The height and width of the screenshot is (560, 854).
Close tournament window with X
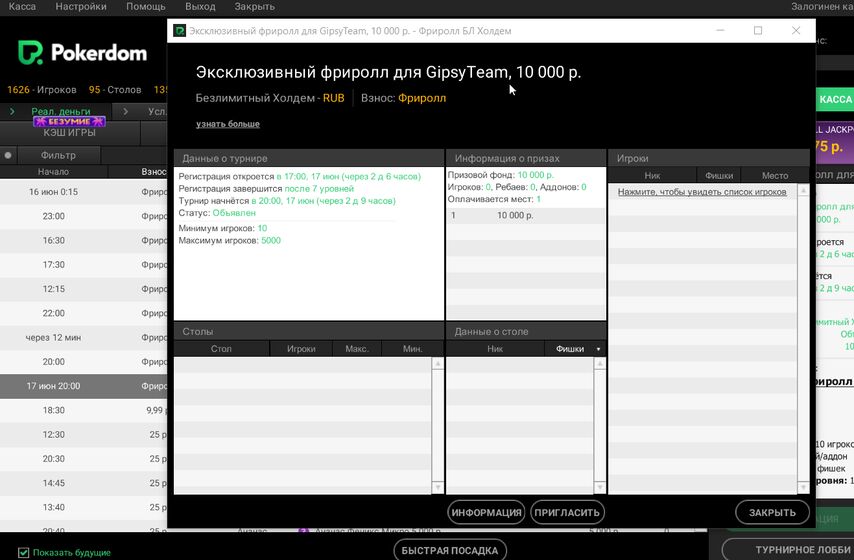click(x=796, y=31)
